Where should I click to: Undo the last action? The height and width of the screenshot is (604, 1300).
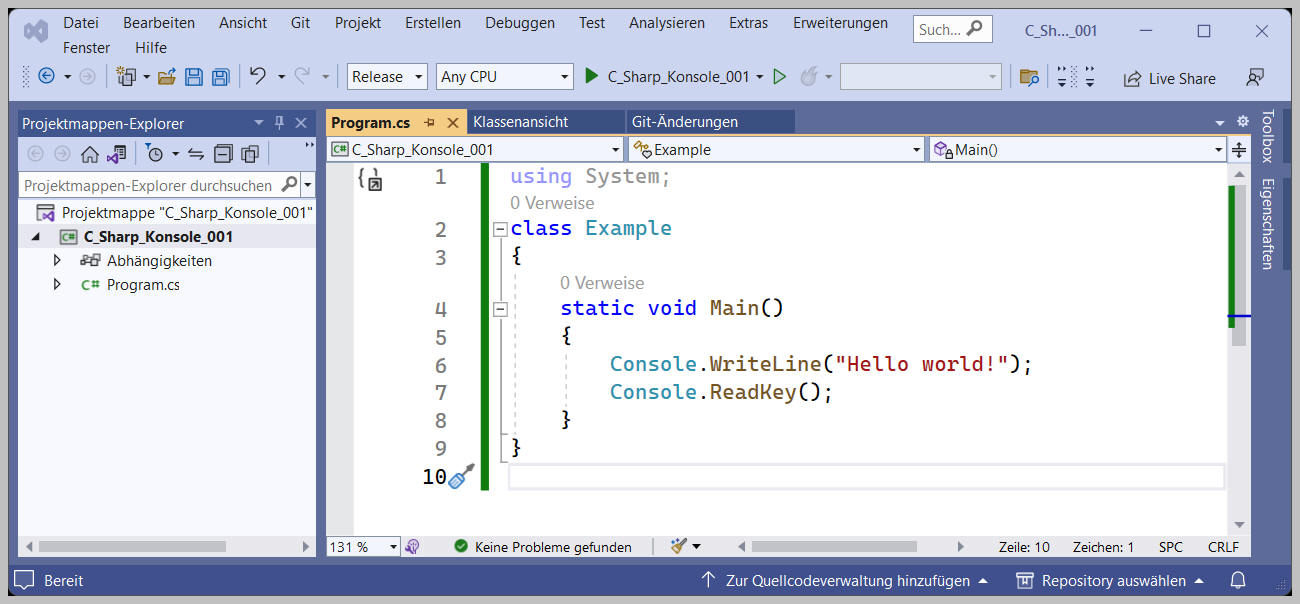coord(258,76)
